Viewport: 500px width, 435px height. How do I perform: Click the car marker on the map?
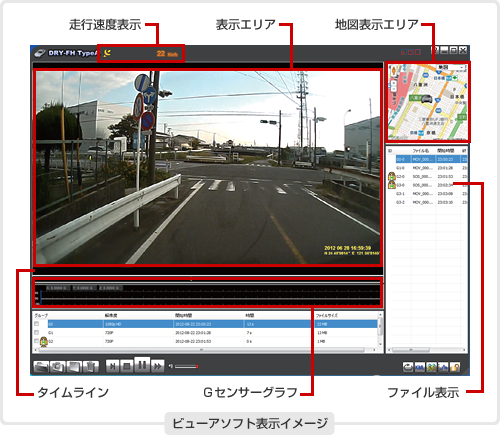[x=426, y=99]
